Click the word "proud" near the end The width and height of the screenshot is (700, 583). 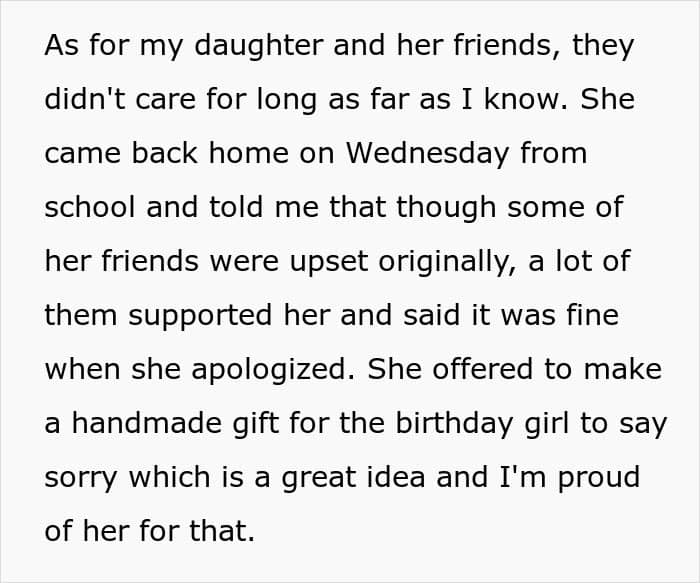click(x=599, y=478)
